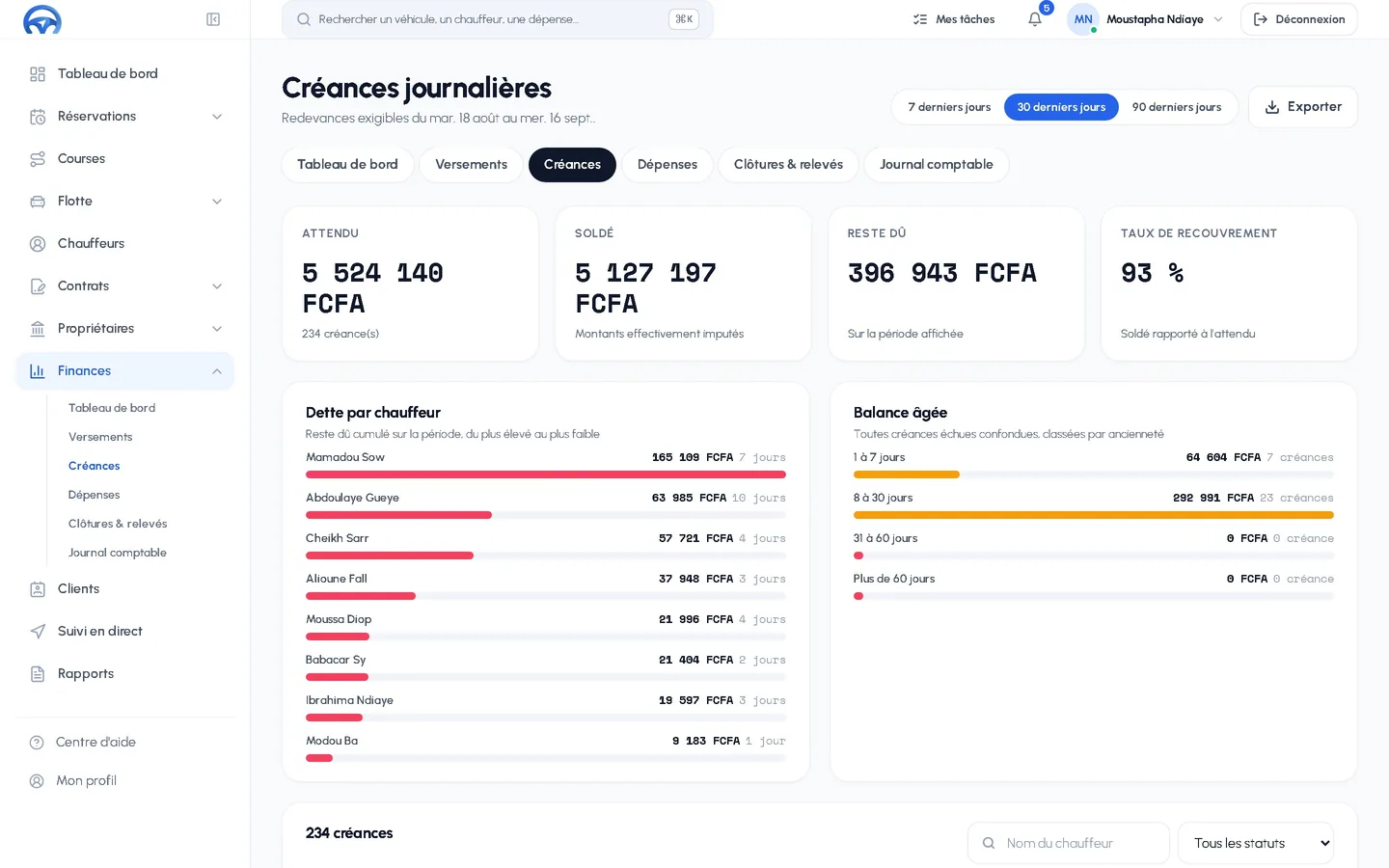This screenshot has height=868, width=1389.
Task: Click the Rapports file icon
Action: [x=38, y=674]
